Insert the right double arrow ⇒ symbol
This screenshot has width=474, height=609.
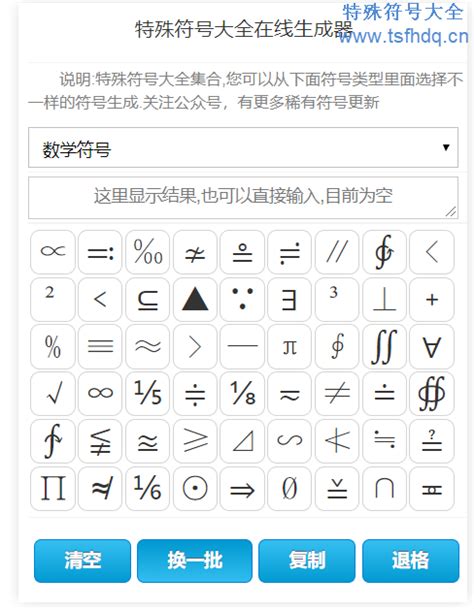tap(242, 489)
